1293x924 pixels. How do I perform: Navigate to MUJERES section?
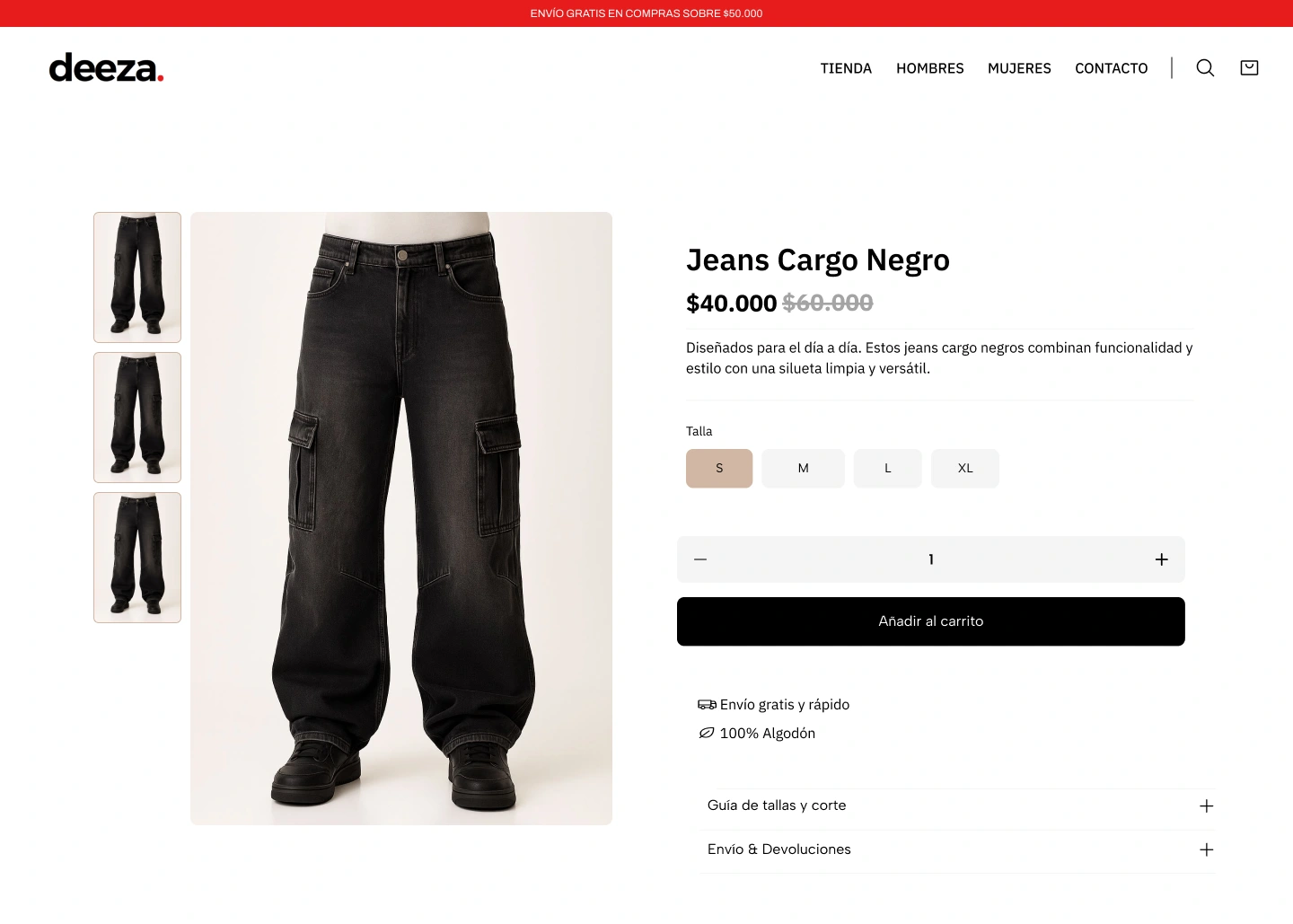coord(1019,68)
